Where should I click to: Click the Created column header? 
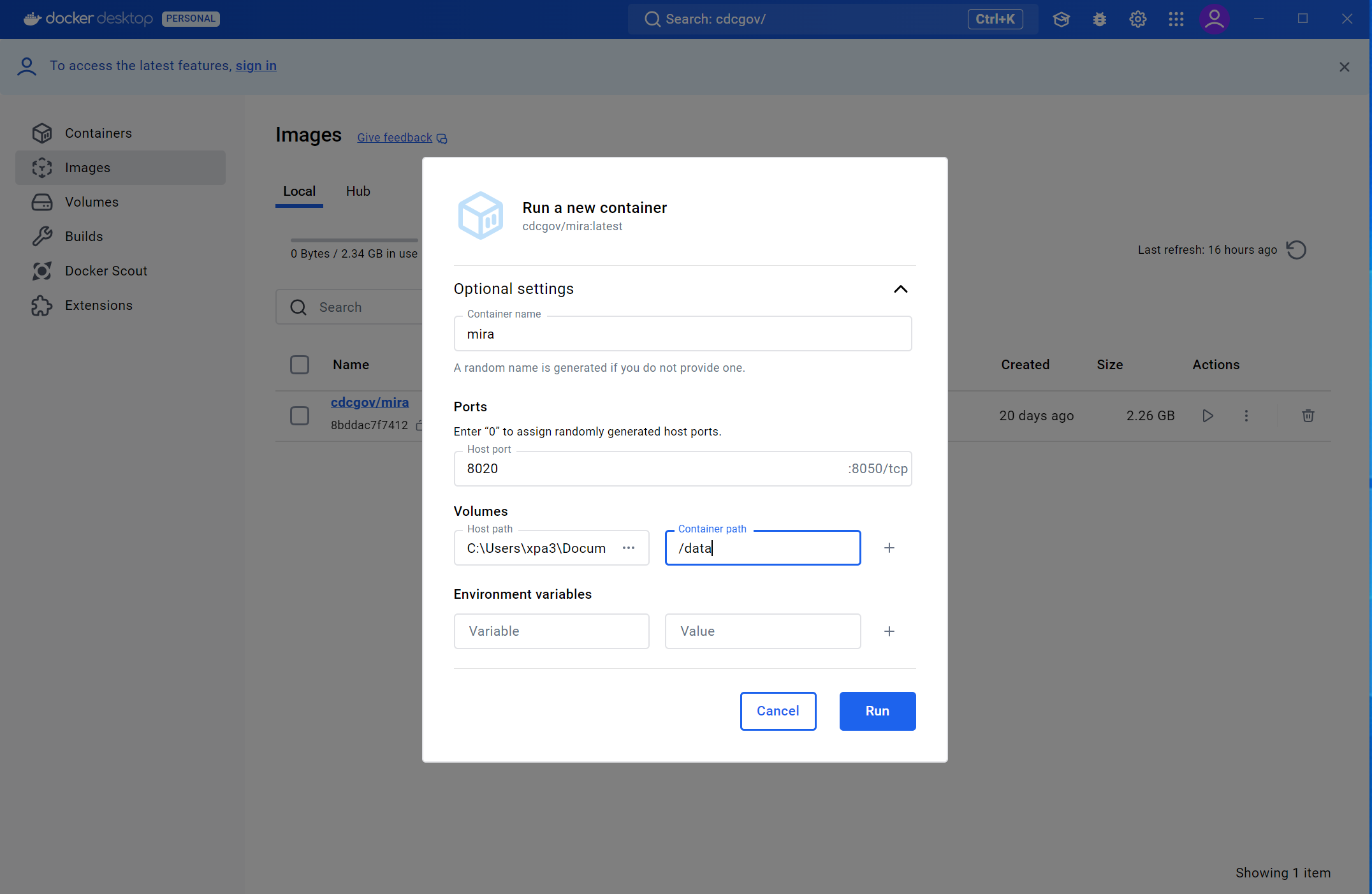(x=1025, y=365)
